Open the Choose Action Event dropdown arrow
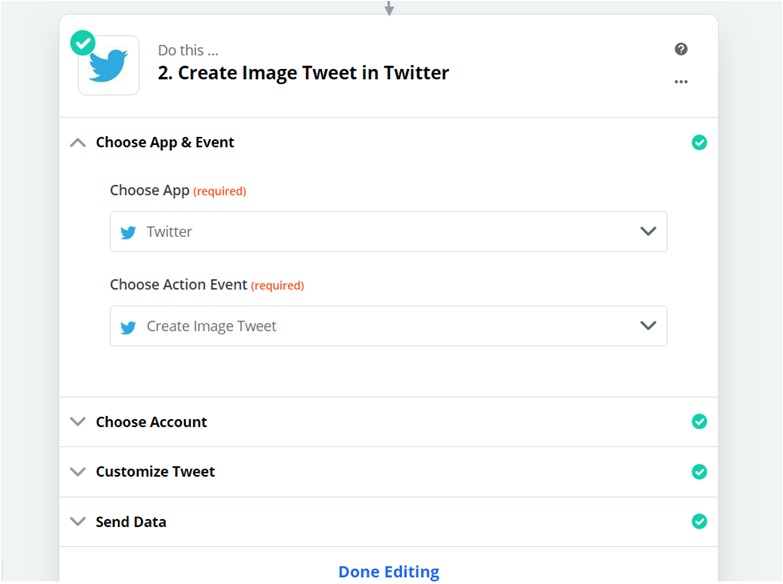Viewport: 783px width, 584px height. click(x=648, y=326)
